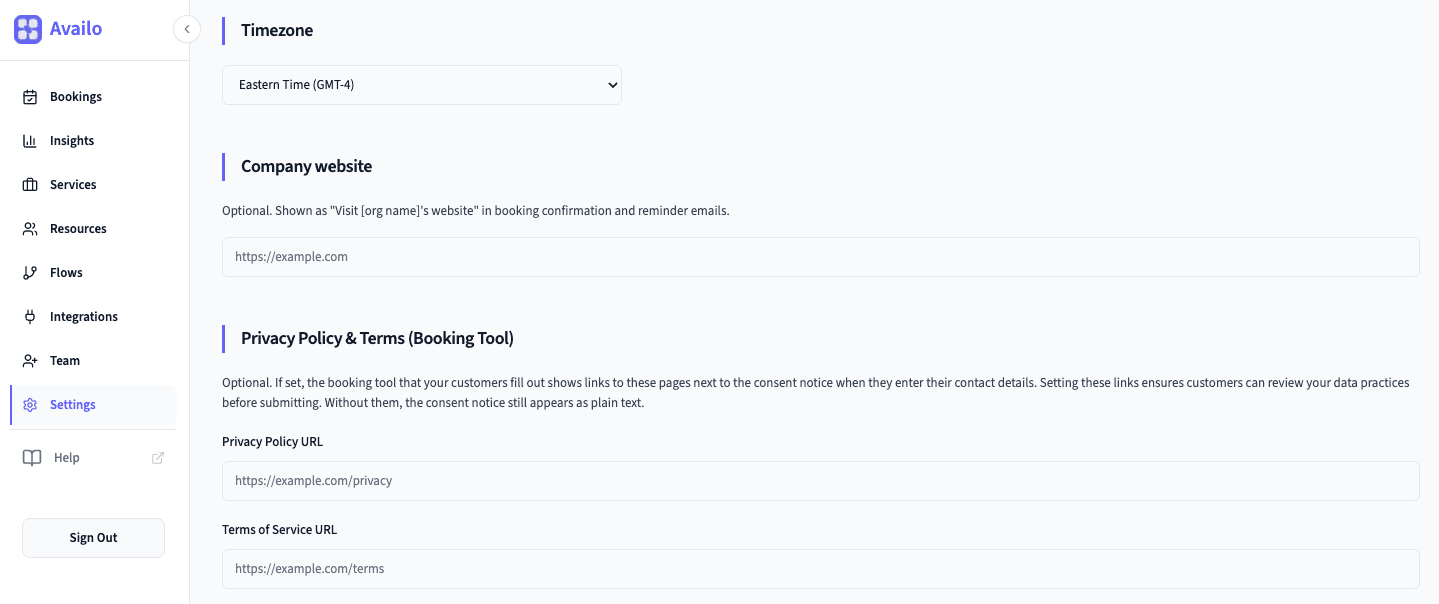Click the Availo logo icon

tap(27, 29)
